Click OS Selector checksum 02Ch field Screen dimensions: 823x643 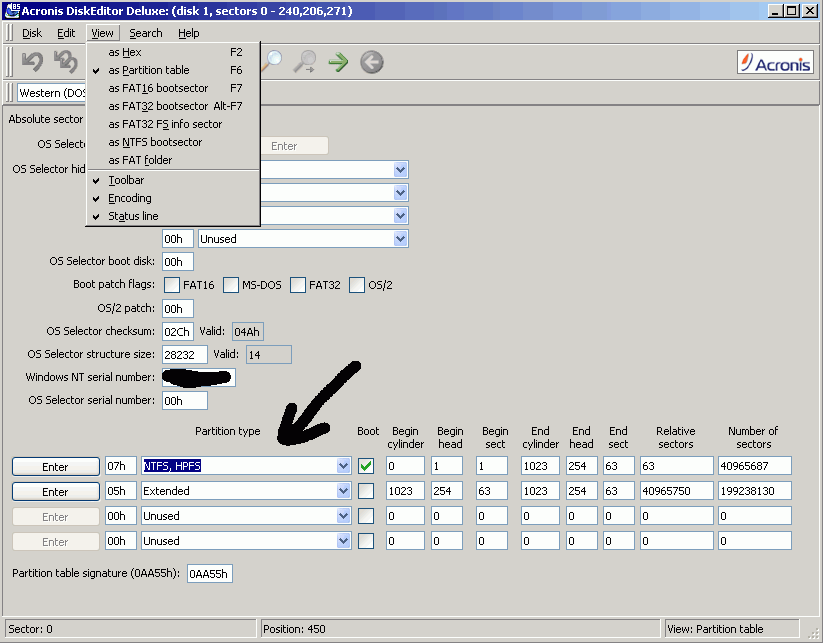[x=178, y=331]
